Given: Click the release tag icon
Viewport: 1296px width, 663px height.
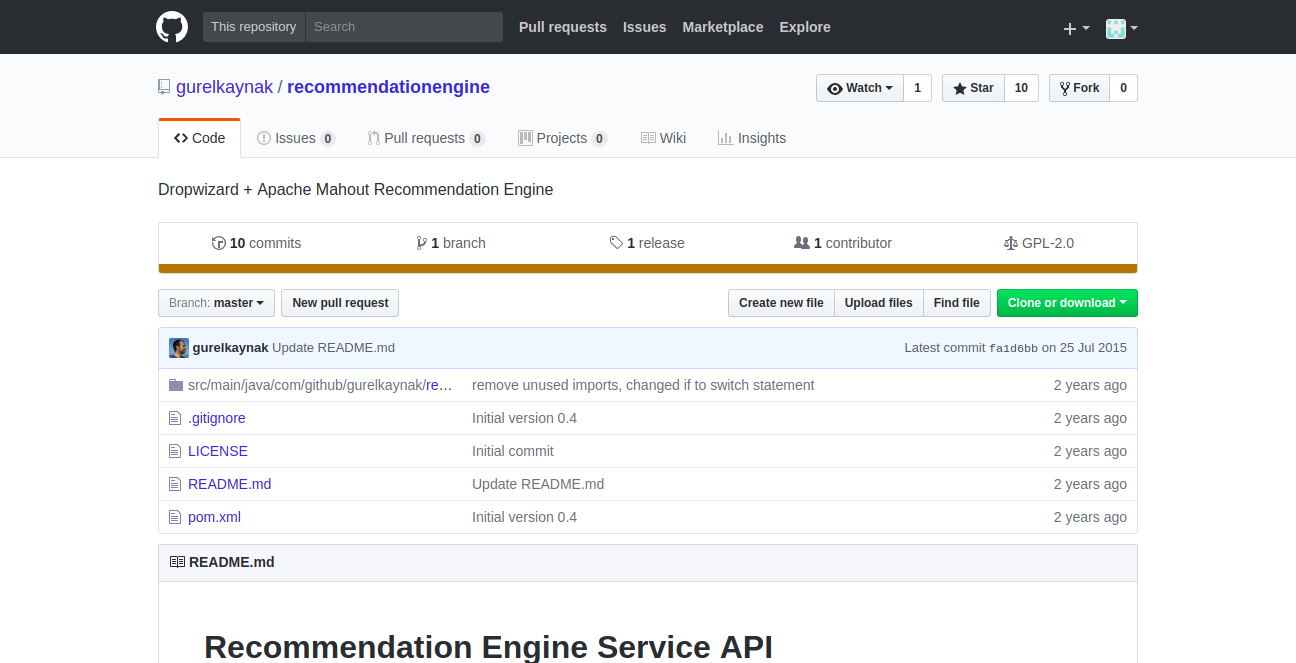Looking at the screenshot, I should pos(616,243).
